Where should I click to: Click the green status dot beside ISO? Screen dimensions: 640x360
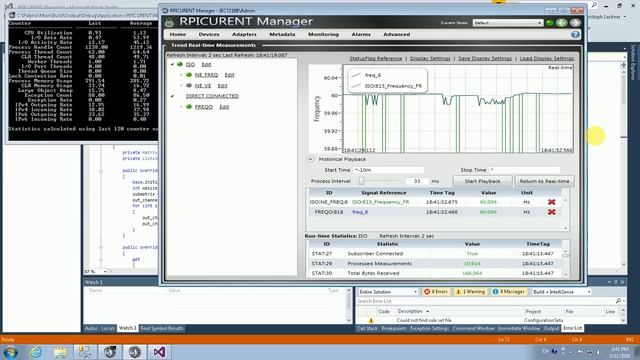click(180, 64)
